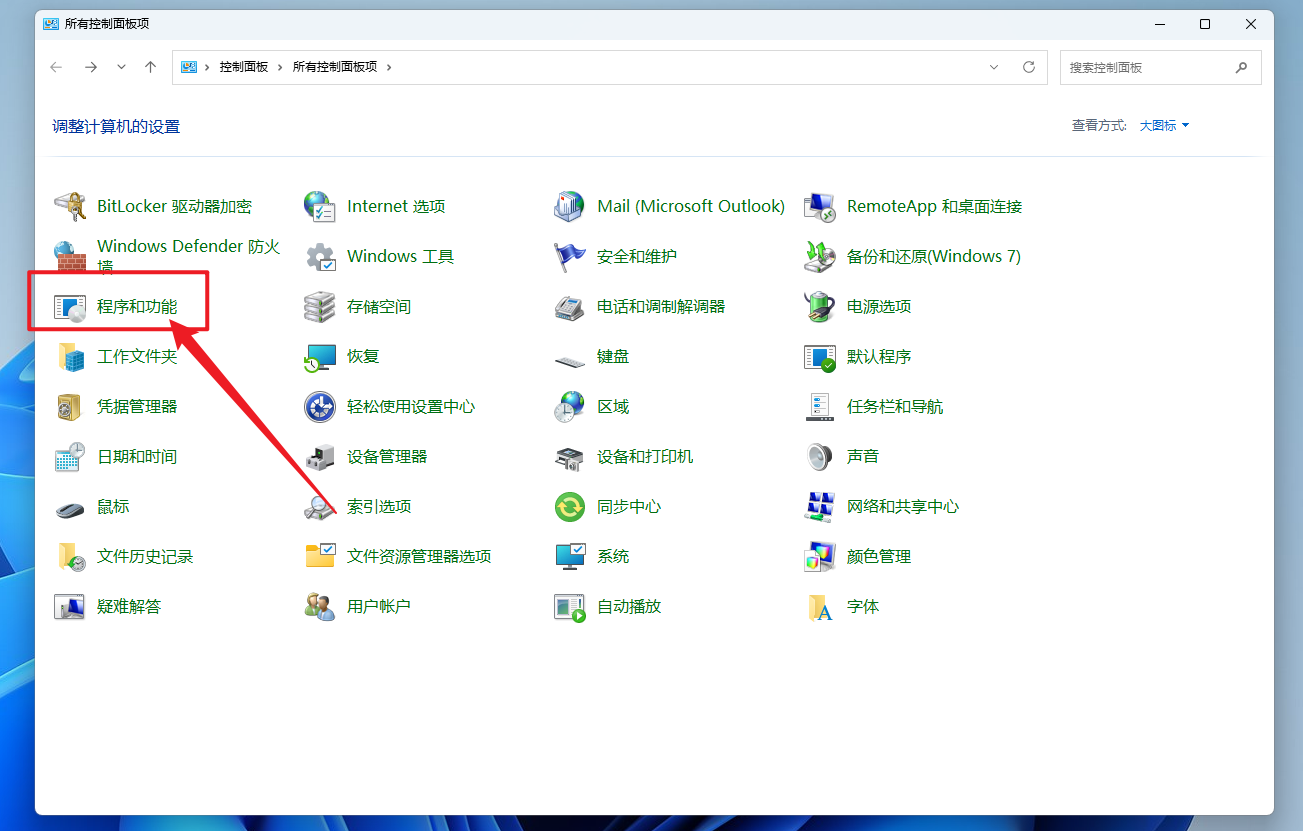Open the 颜色管理 icon
This screenshot has height=831, width=1303.
coord(820,557)
